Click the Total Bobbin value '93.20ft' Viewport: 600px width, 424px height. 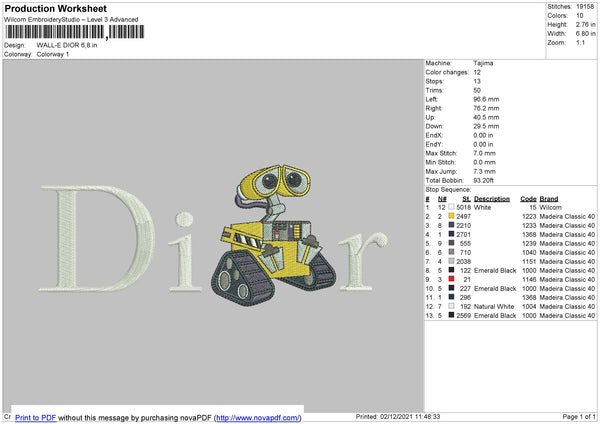click(484, 180)
